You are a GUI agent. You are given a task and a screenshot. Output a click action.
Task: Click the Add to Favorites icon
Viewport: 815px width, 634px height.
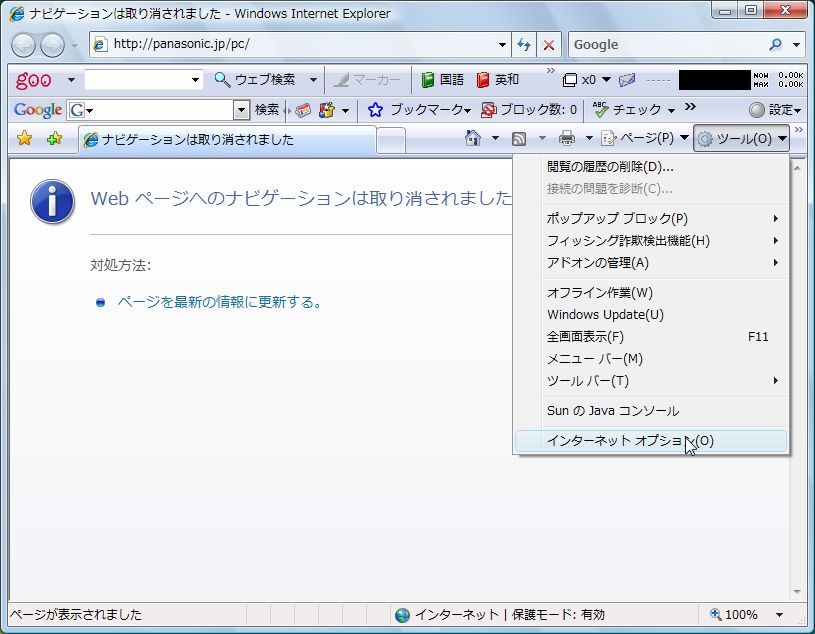click(54, 139)
